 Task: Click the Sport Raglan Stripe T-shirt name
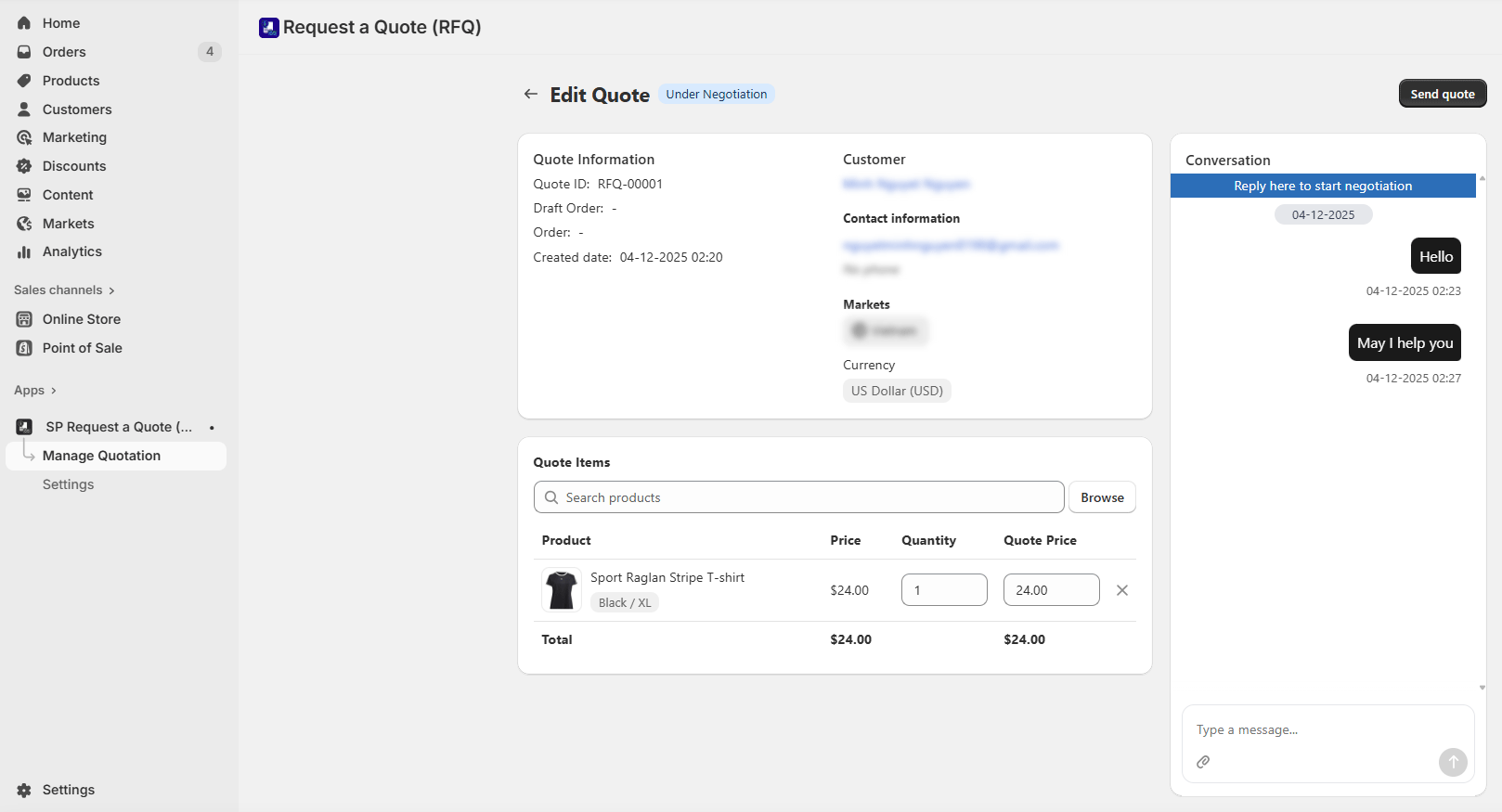pyautogui.click(x=667, y=577)
